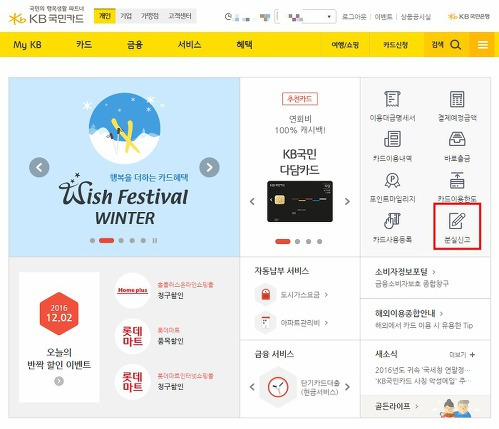Open the 서비스 menu
Image resolution: width=499 pixels, height=429 pixels.
point(189,45)
